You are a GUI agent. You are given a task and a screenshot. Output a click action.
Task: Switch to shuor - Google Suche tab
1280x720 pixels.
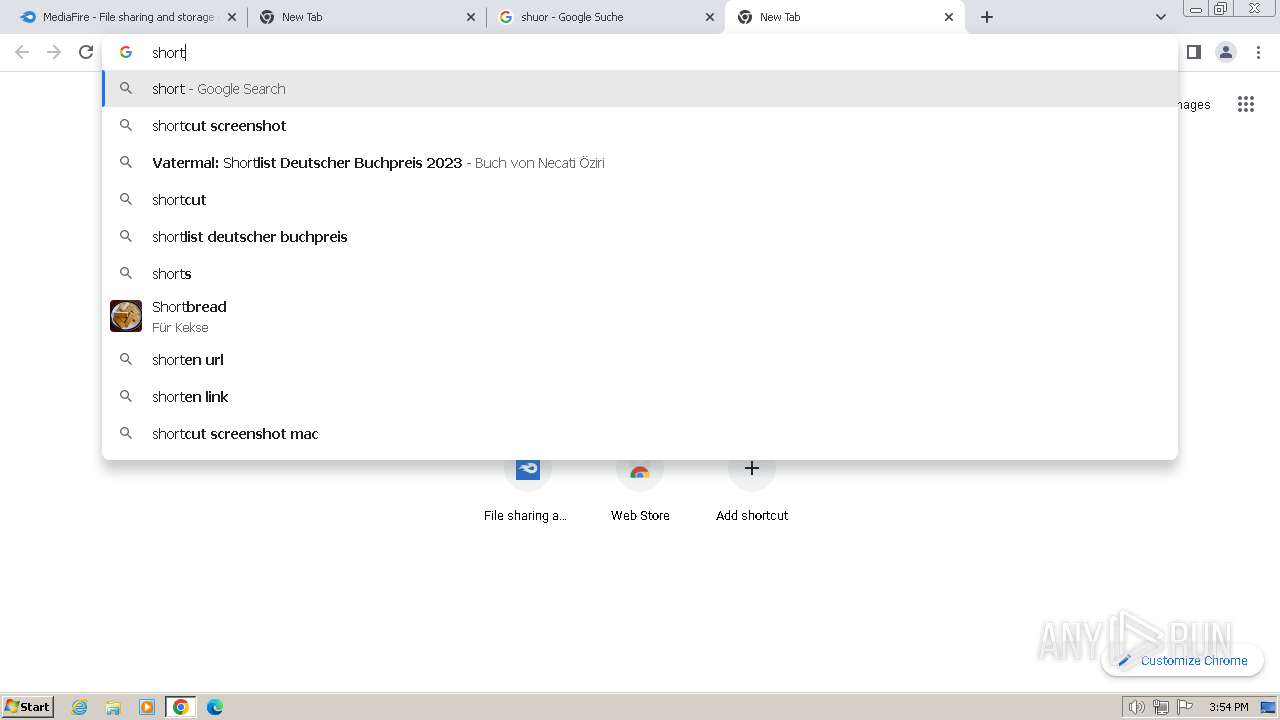(x=605, y=17)
